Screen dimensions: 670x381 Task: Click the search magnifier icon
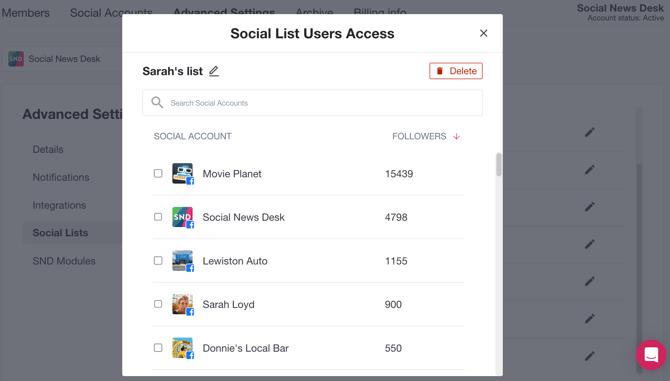tap(157, 103)
